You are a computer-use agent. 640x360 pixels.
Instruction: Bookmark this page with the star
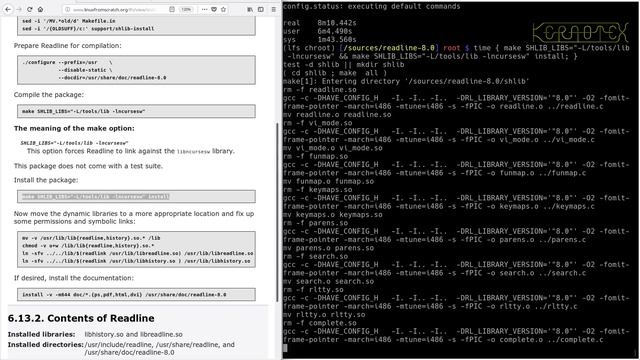tap(223, 9)
